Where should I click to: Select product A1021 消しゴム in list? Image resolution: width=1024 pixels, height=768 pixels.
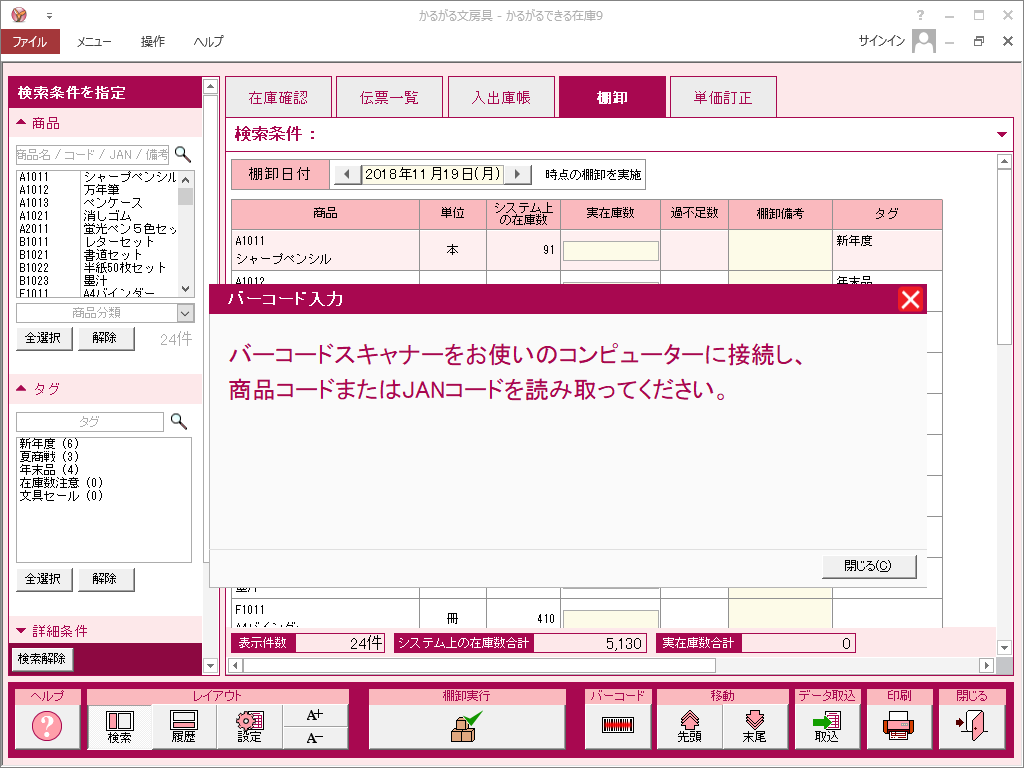tap(97, 216)
